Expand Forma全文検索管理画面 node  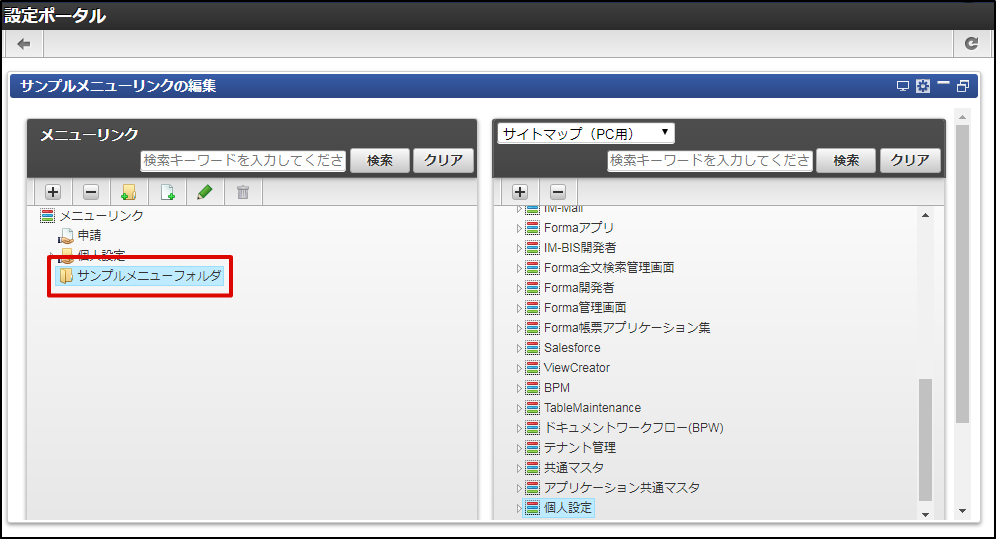pyautogui.click(x=518, y=268)
